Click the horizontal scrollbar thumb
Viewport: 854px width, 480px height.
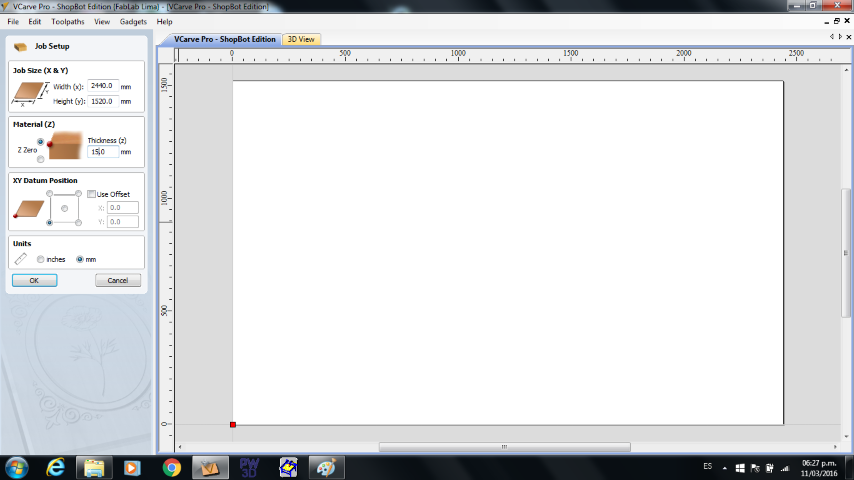point(504,447)
